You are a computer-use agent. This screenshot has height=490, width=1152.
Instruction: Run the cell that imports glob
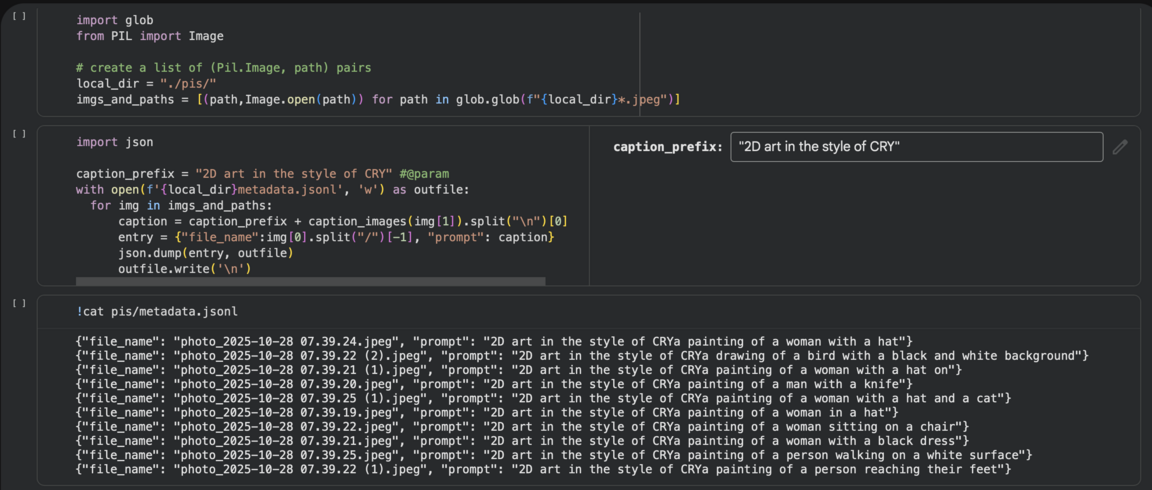(19, 16)
